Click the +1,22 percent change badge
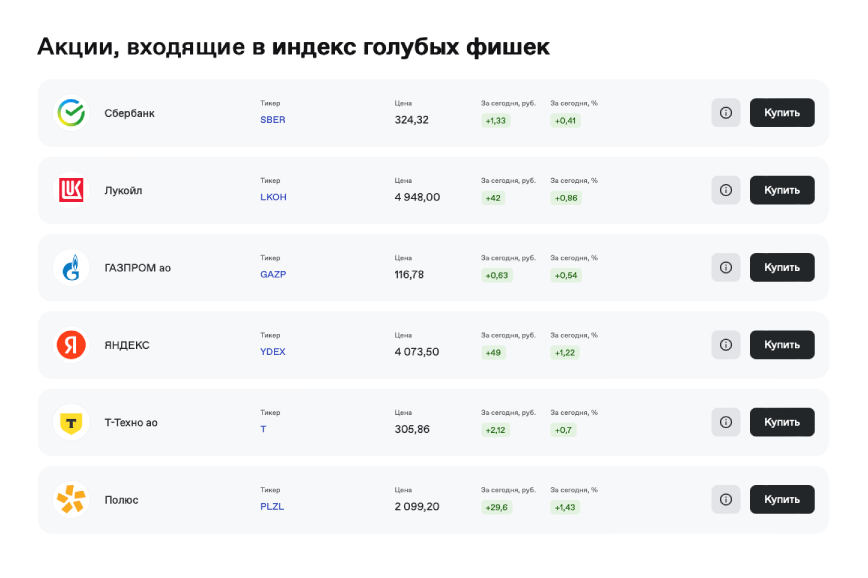The width and height of the screenshot is (868, 578). point(565,353)
